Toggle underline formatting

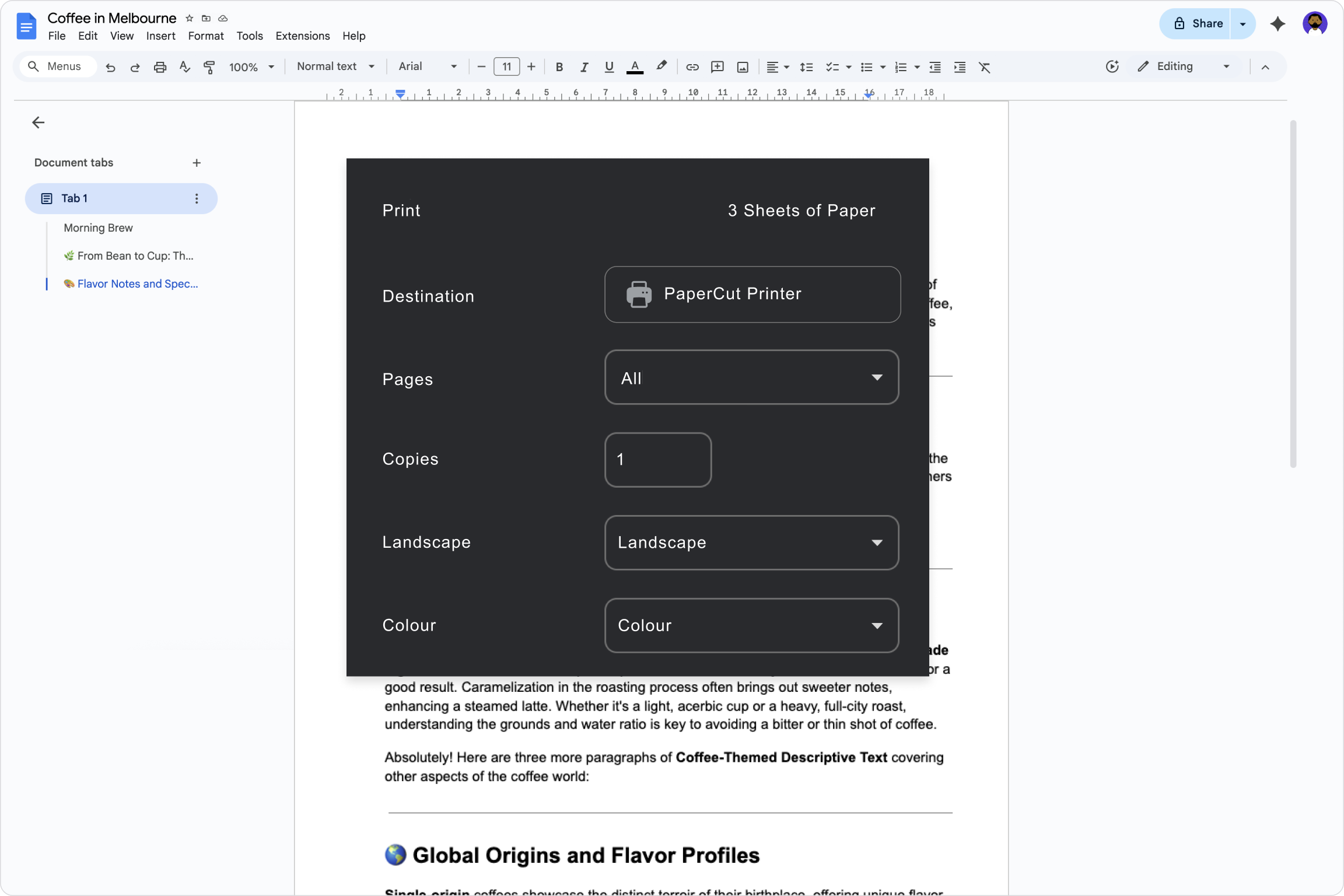click(608, 66)
